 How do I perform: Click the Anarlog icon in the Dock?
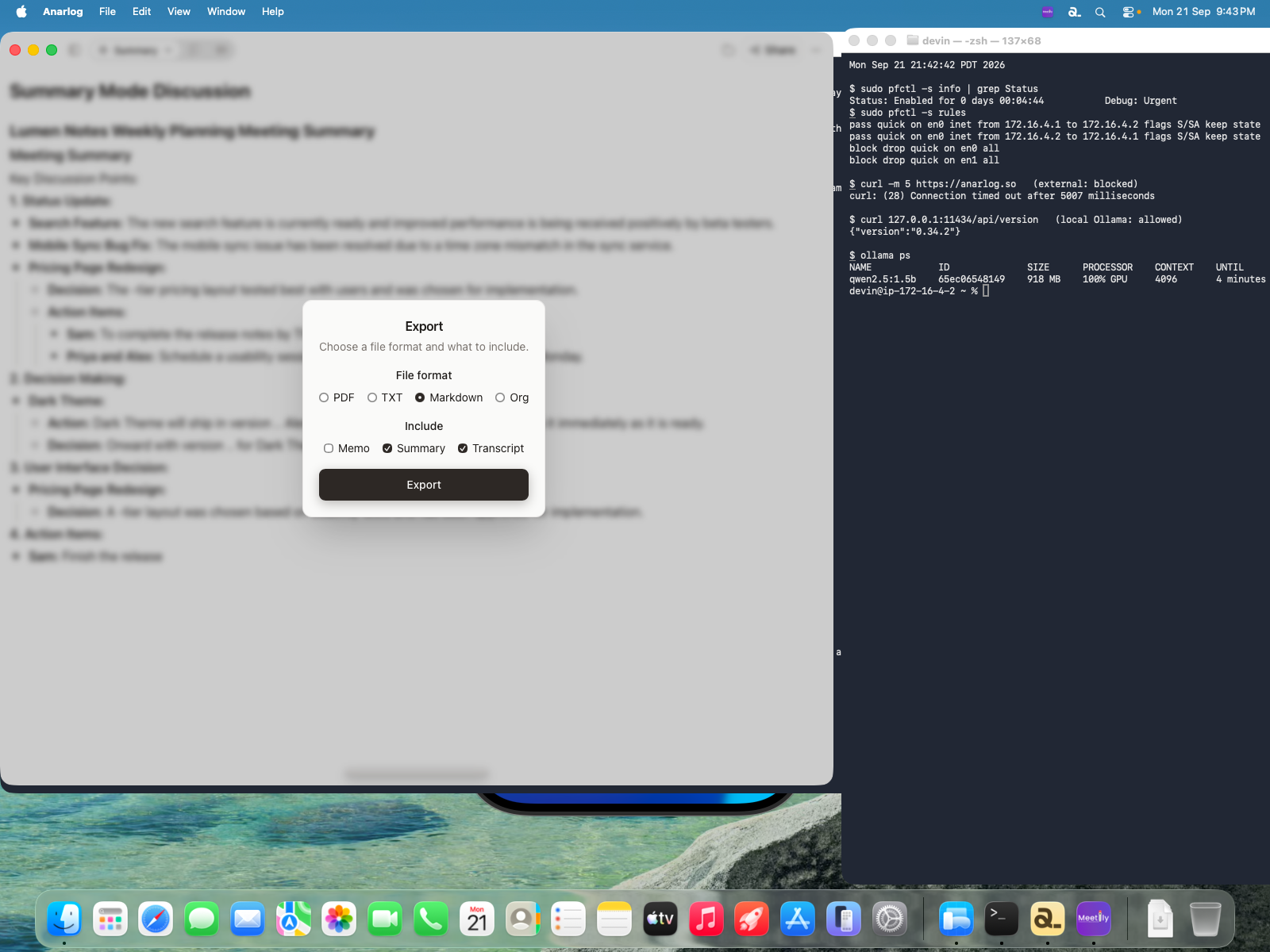coord(1048,919)
